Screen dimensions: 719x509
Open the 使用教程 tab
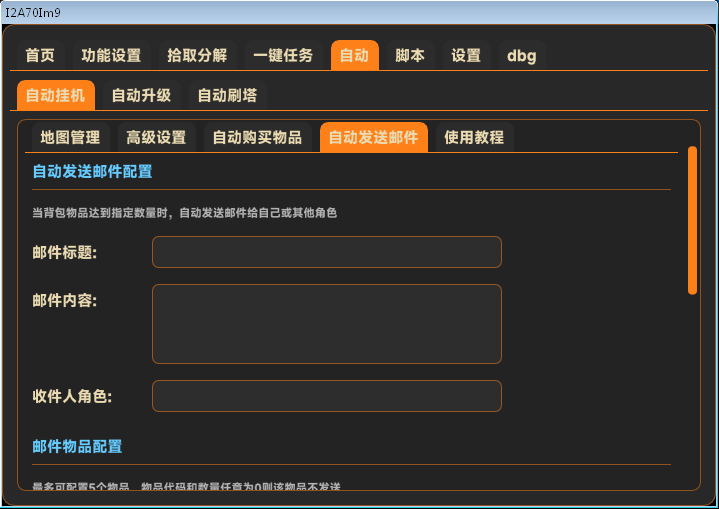pyautogui.click(x=474, y=137)
